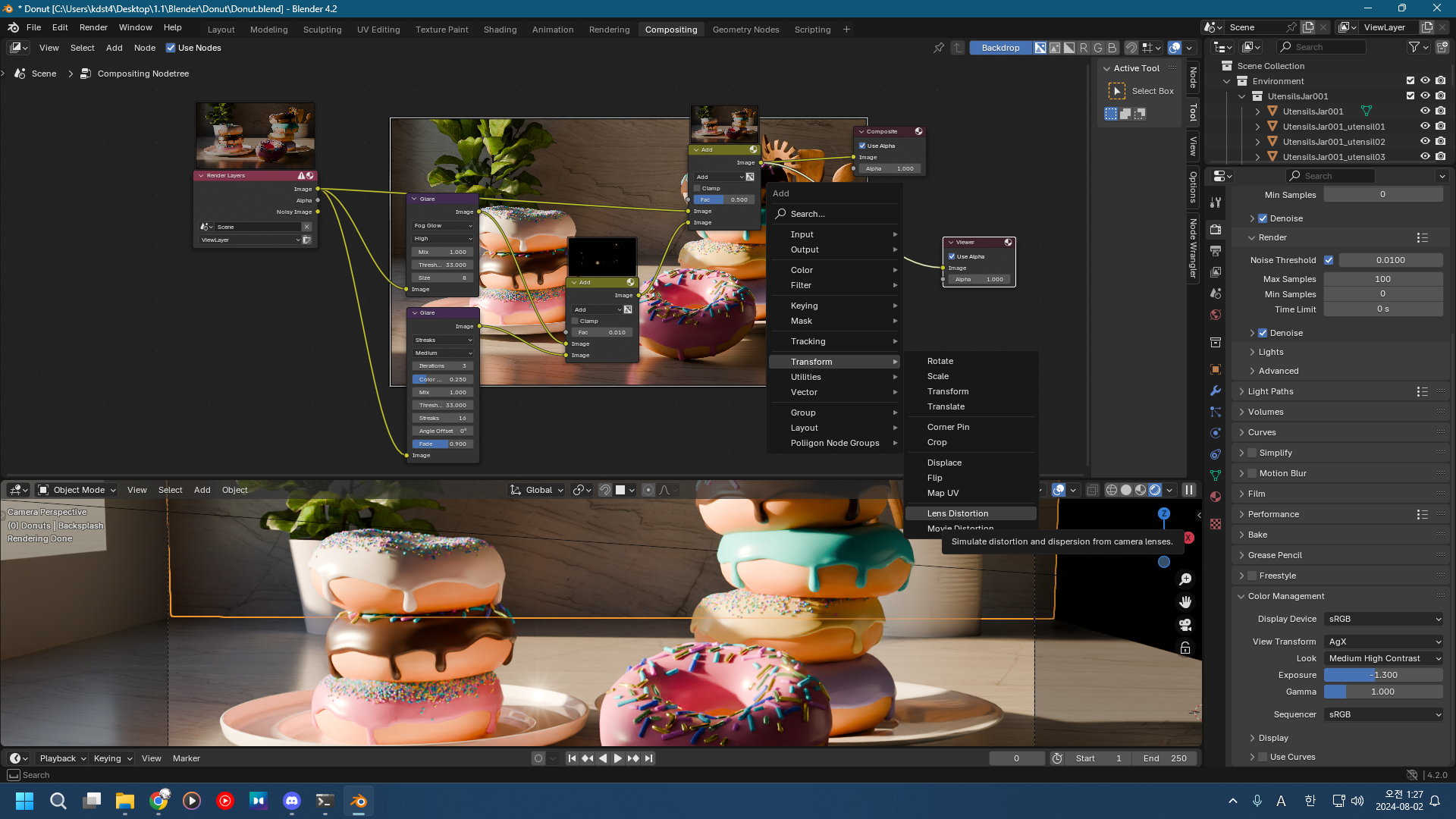Click the Backdrop button
The image size is (1456, 819).
pos(1000,48)
